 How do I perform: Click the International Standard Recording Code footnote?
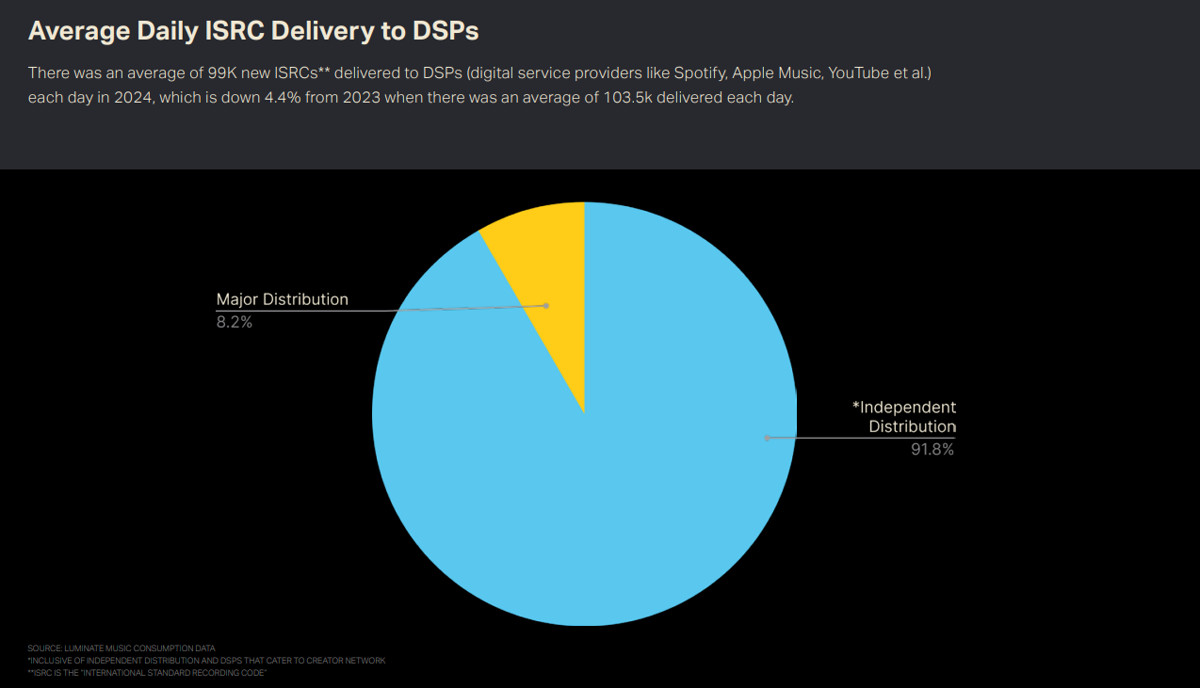(147, 672)
